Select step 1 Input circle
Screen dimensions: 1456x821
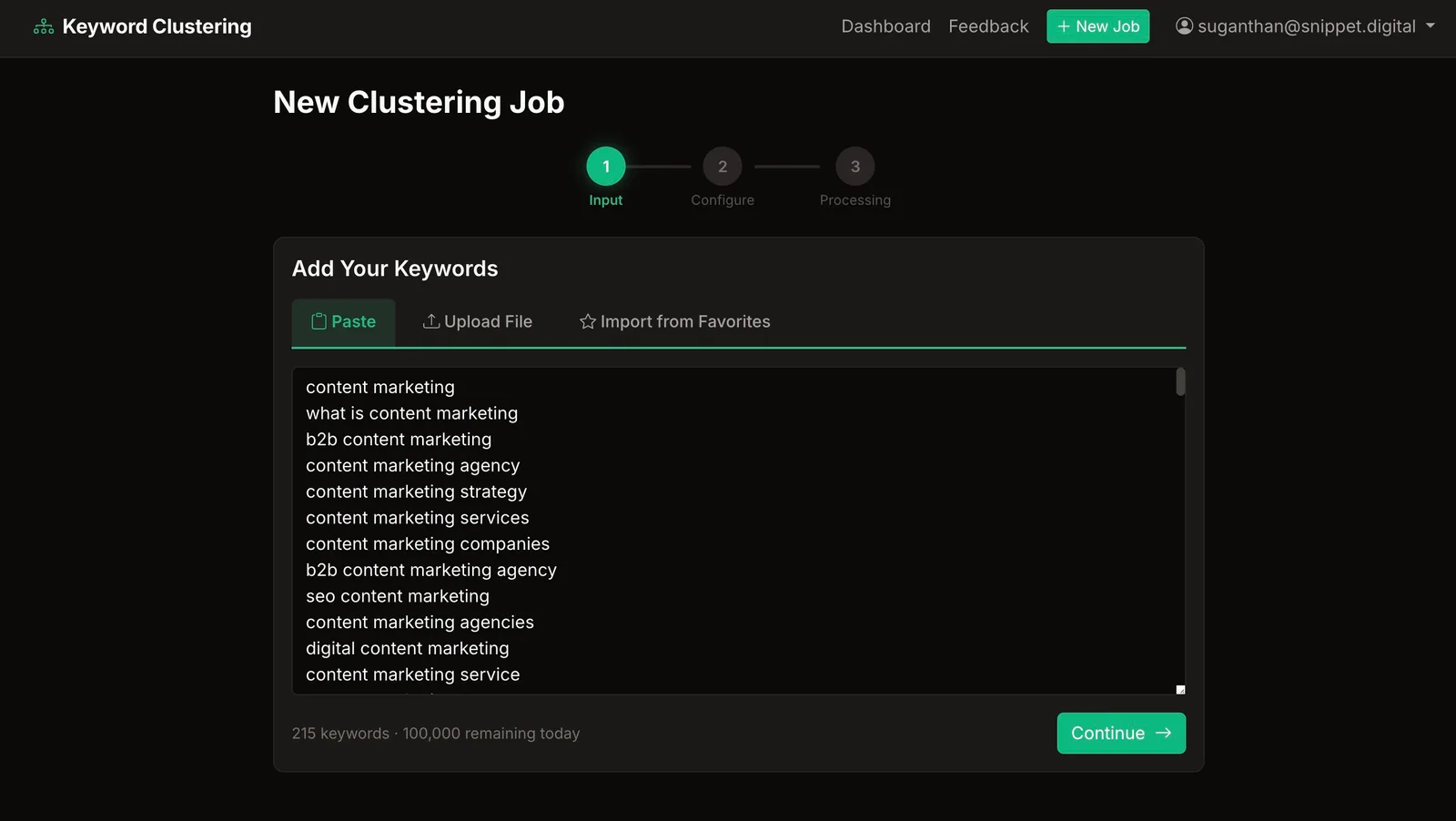point(606,167)
